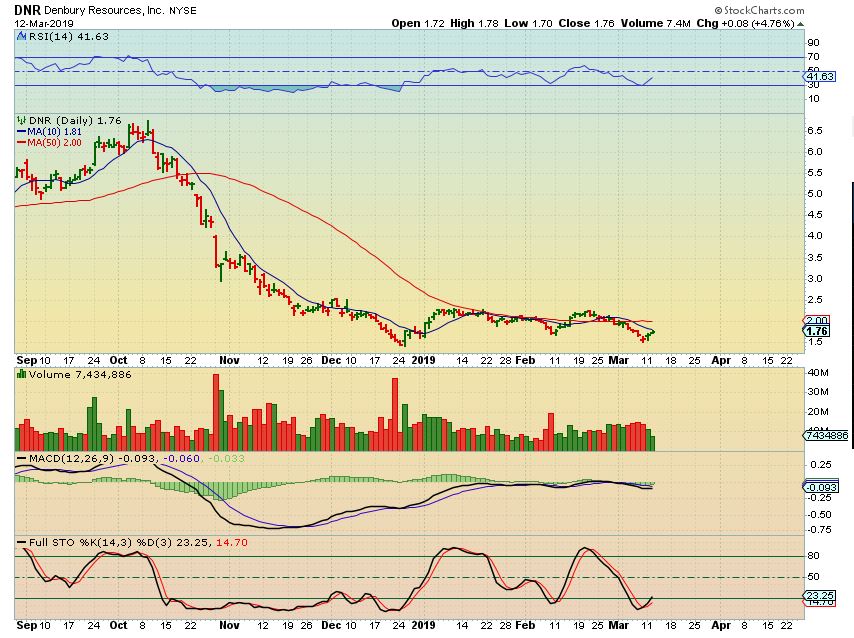
Task: Click the Apr label on price time axis
Action: 721,360
